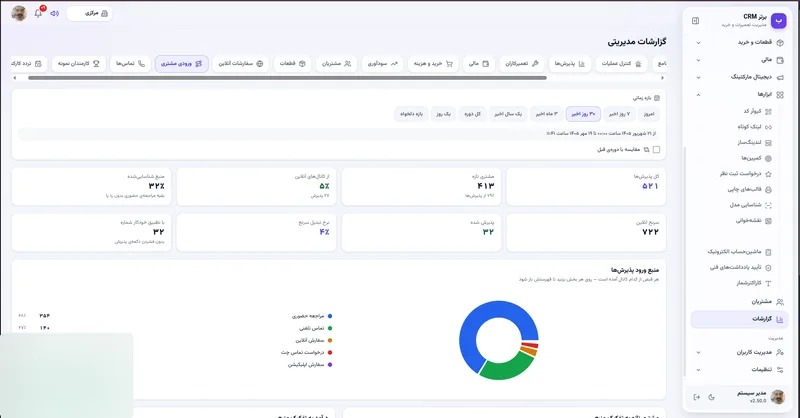Open the مشتریان report tab in tab strip
800x418 pixels.
[336, 64]
